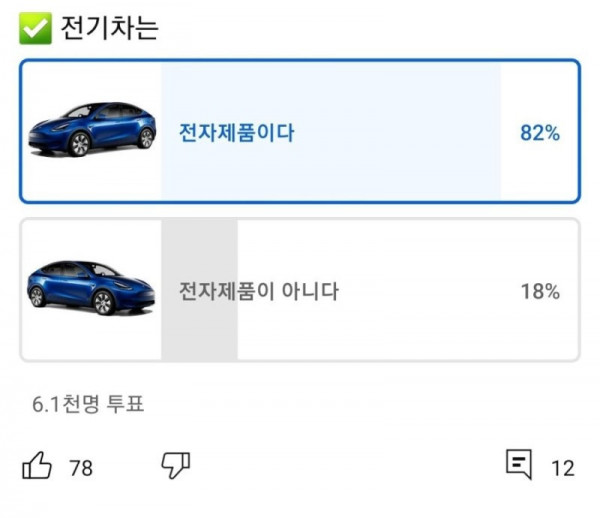Click the thumbs-up like icon

pos(37,465)
